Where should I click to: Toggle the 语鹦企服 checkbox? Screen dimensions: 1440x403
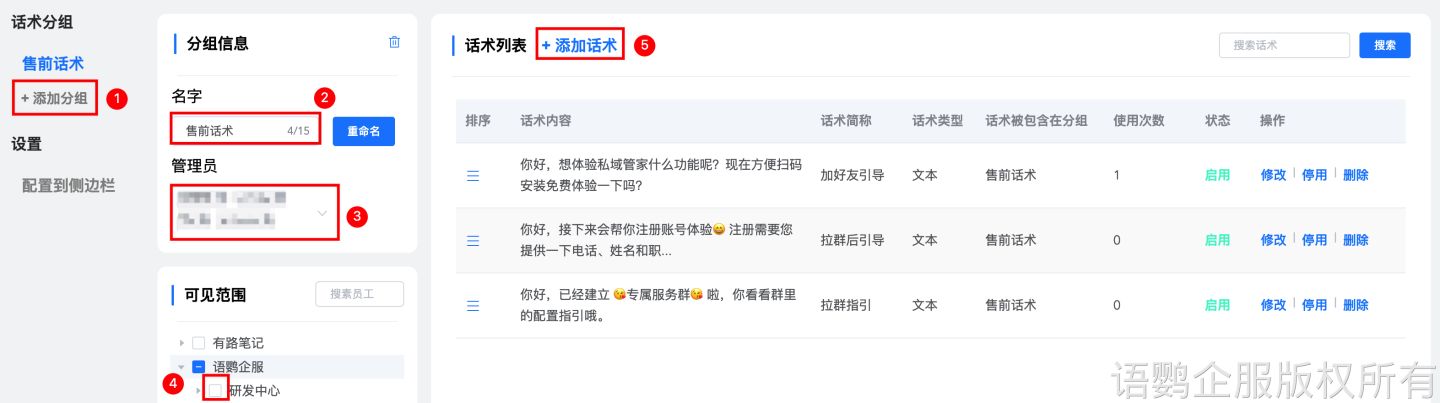[x=198, y=367]
